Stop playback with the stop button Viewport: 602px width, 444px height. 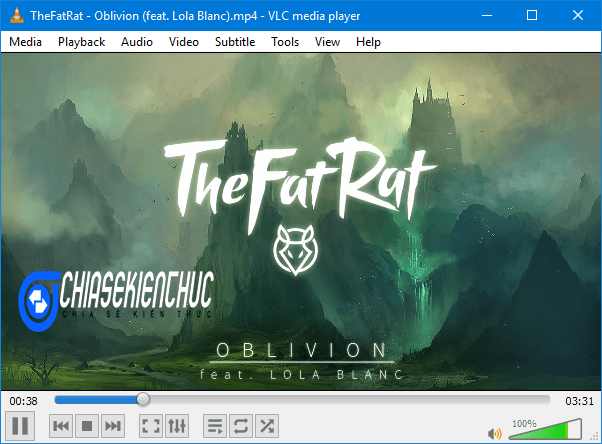click(87, 426)
